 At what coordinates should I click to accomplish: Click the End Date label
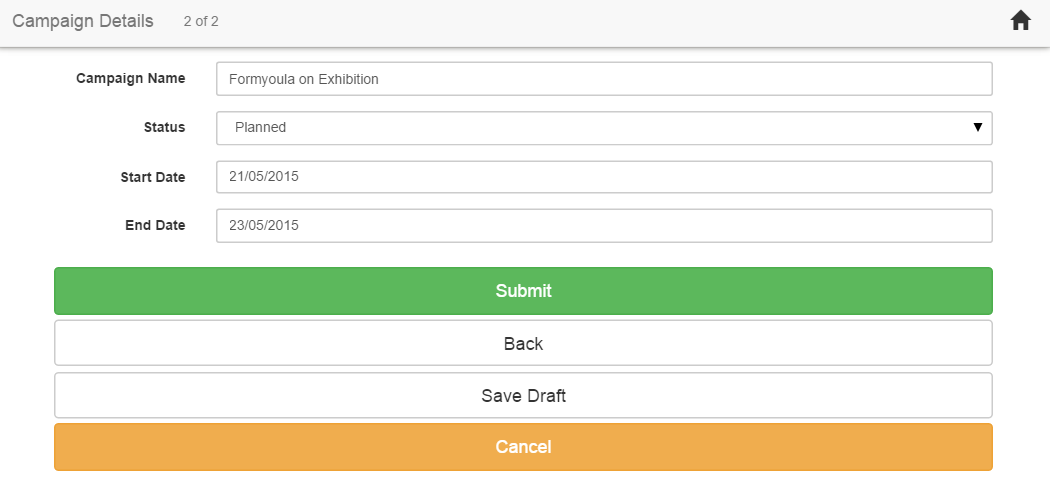pos(155,226)
